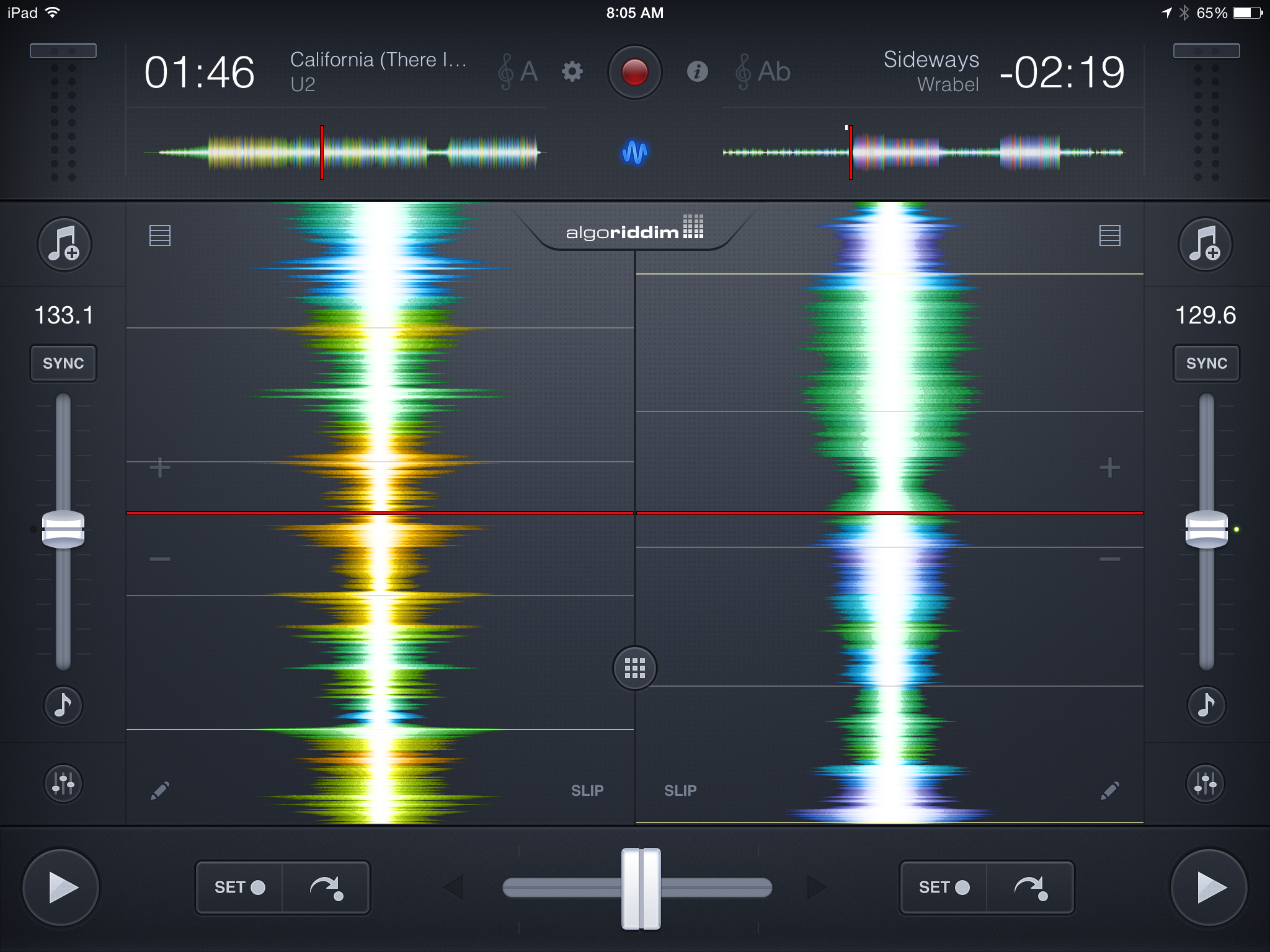The image size is (1270, 952).
Task: Open left deck EQ mixer controls
Action: click(x=63, y=783)
